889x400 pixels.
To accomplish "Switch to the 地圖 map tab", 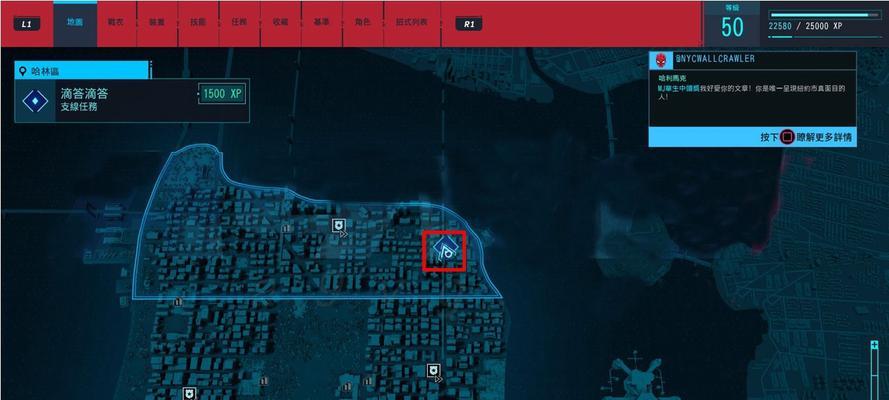I will point(75,23).
